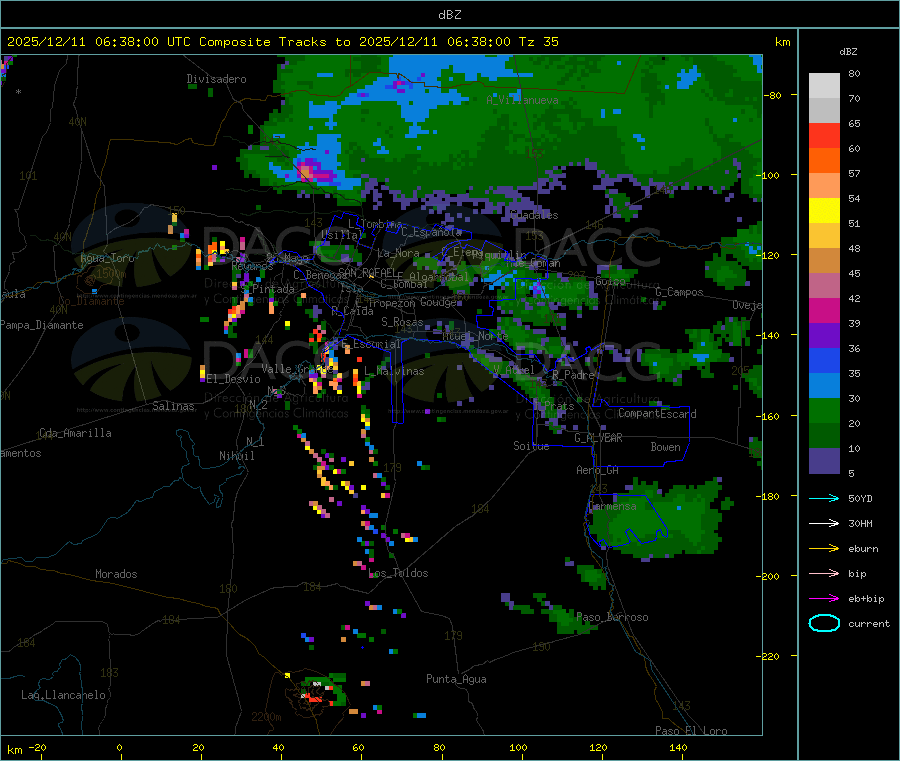Click the 'Los_Toldos' map label

click(398, 573)
